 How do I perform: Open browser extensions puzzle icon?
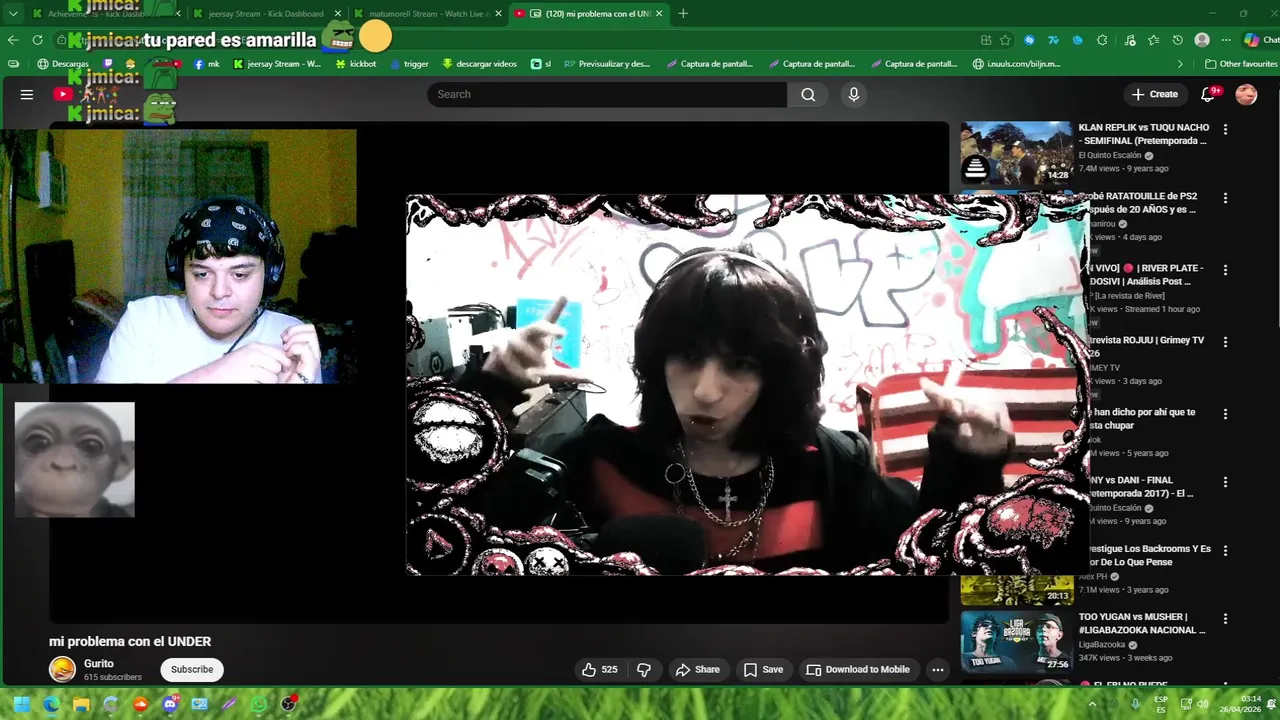[1102, 40]
